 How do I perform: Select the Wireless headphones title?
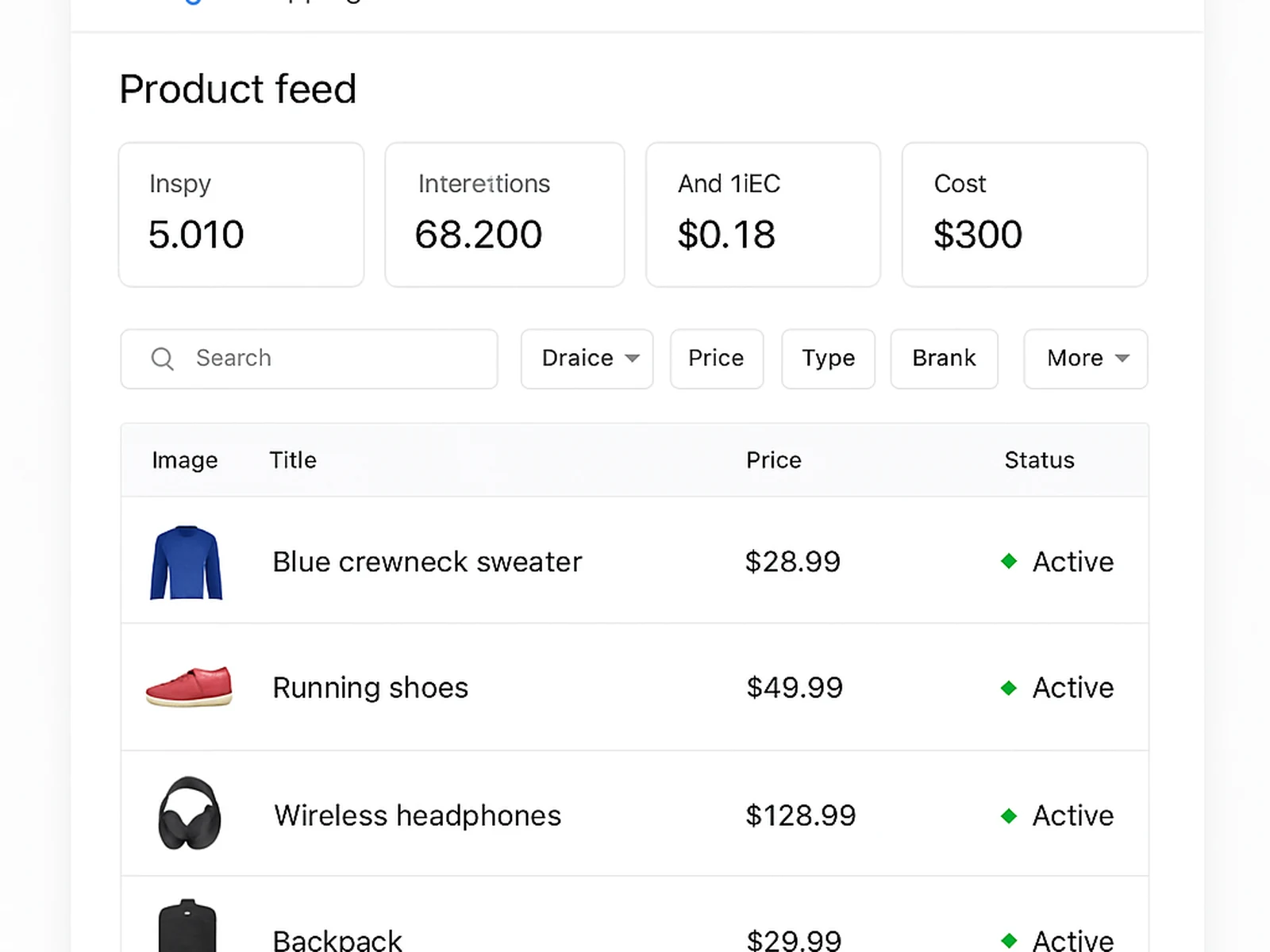(x=418, y=816)
